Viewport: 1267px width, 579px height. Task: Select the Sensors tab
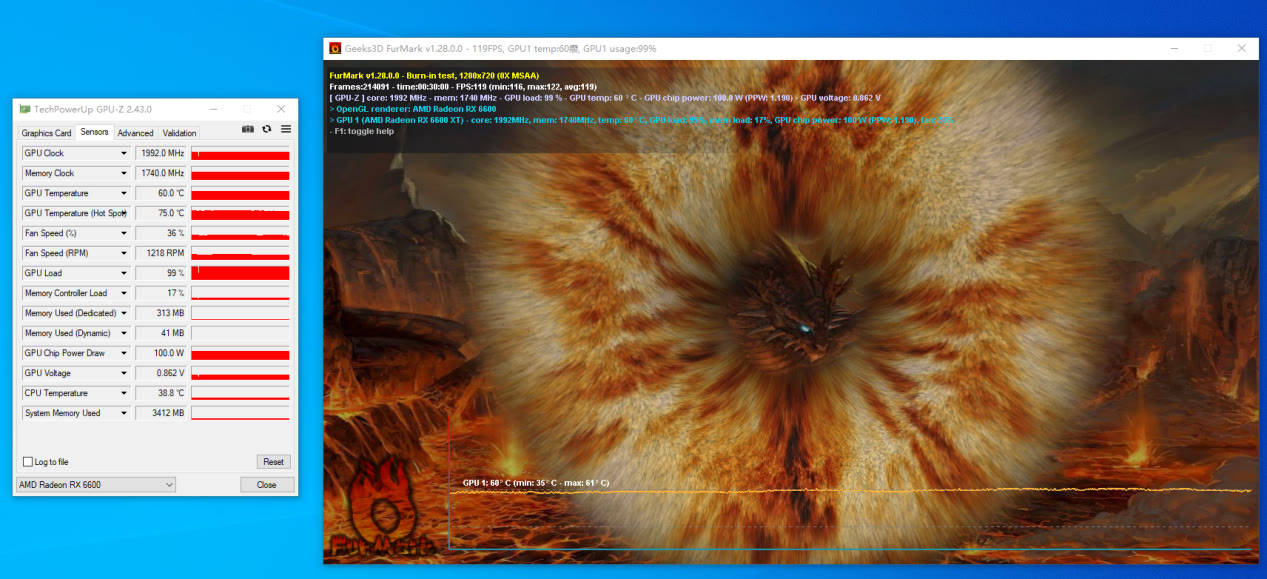tap(94, 132)
